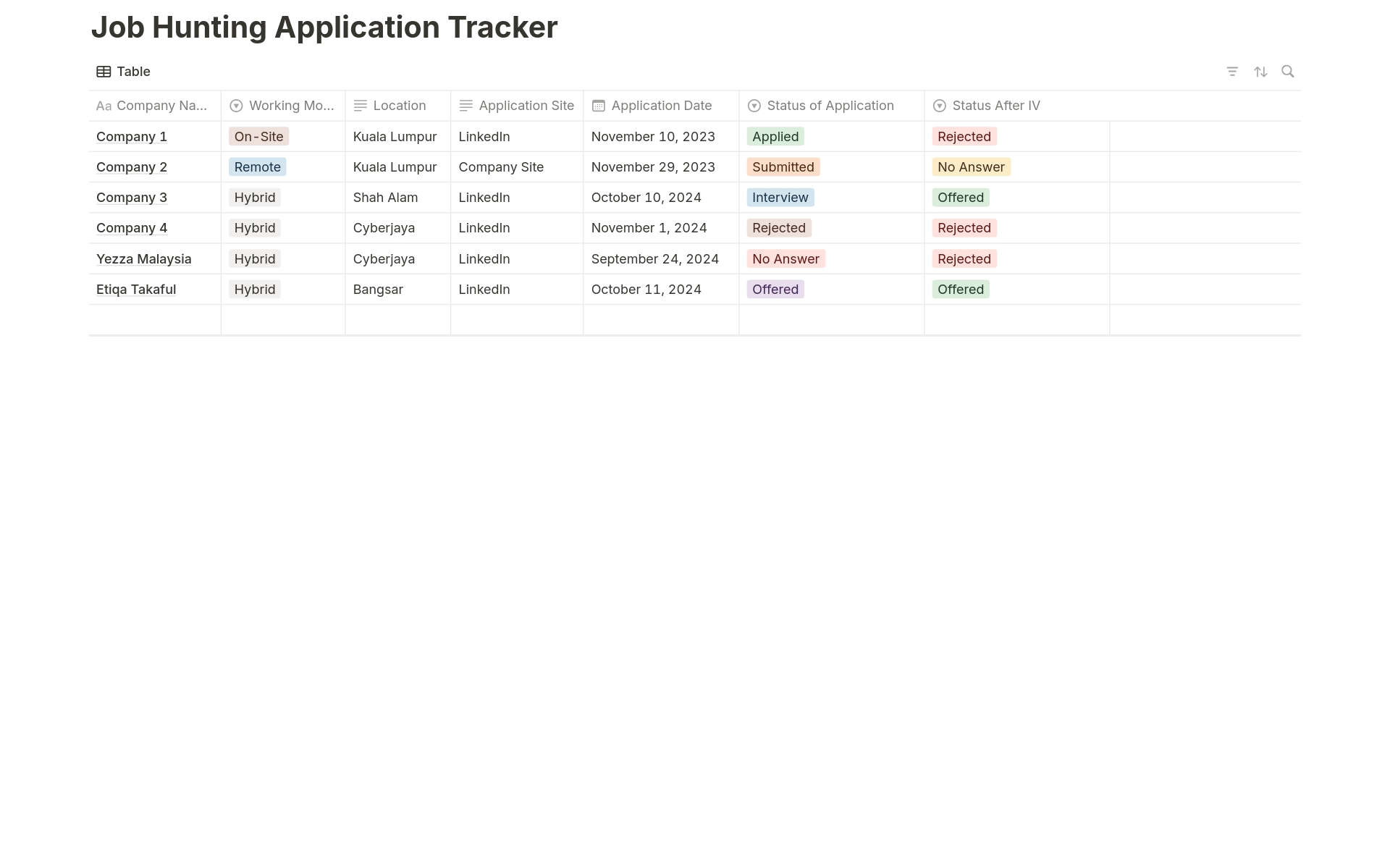Click the empty new row company cell
The image size is (1390, 868).
point(154,320)
